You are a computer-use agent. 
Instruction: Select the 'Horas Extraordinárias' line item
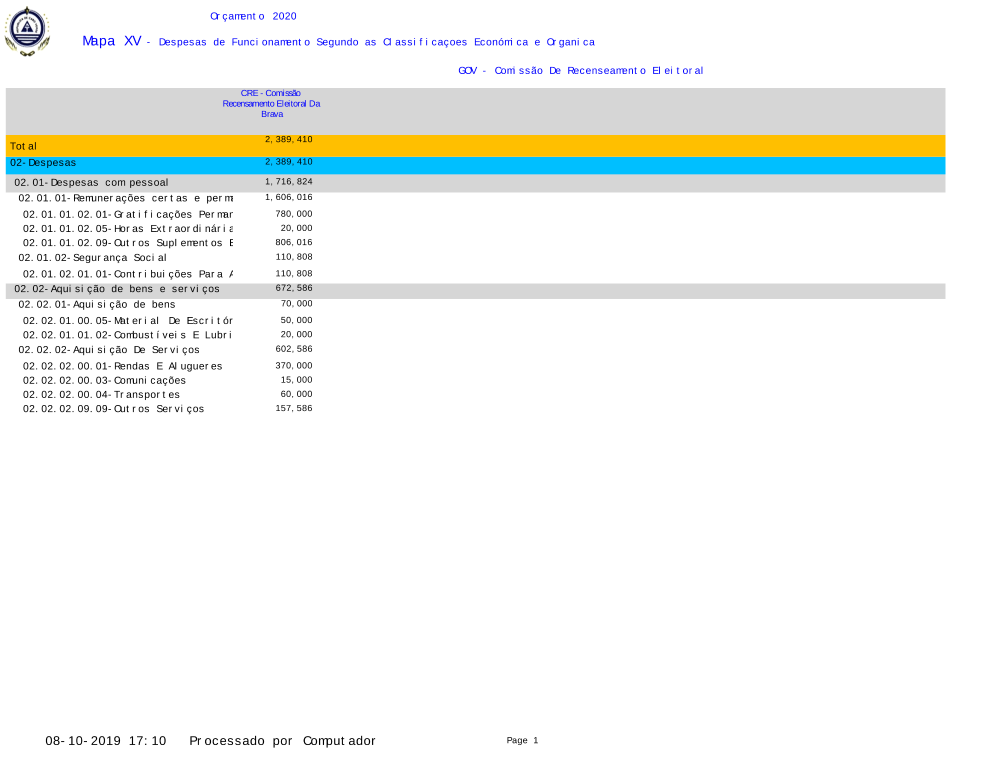(x=127, y=228)
